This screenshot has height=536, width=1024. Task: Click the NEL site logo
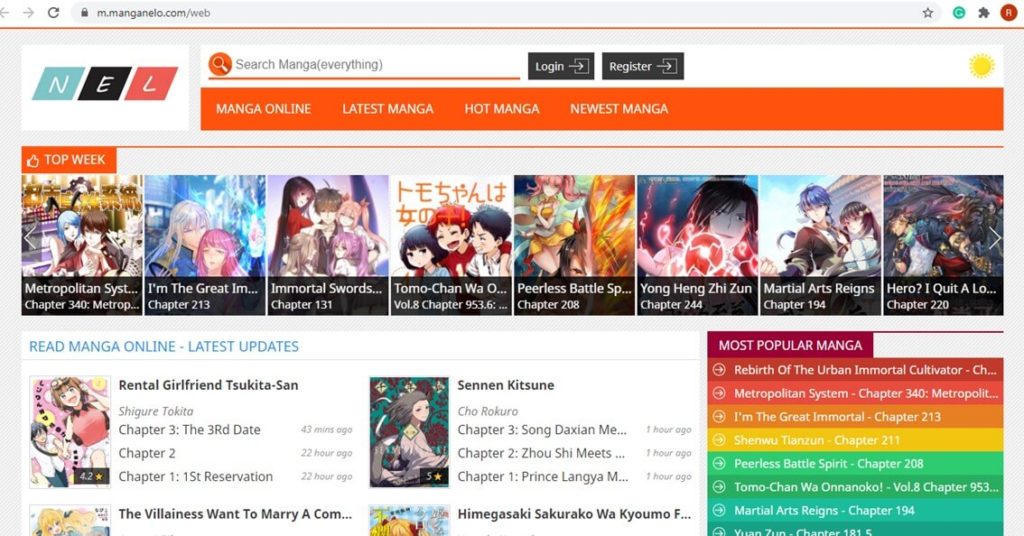(105, 85)
